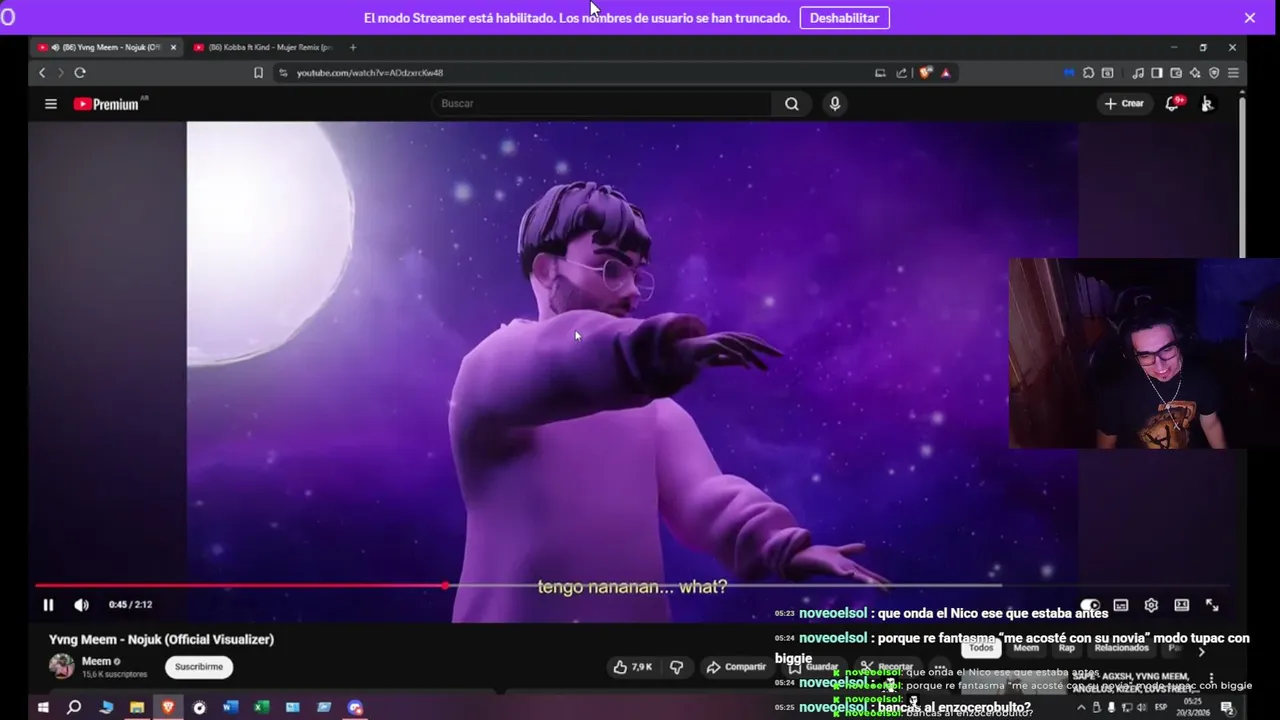Select the Relacionados filter chip
The height and width of the screenshot is (720, 1280).
[1121, 648]
